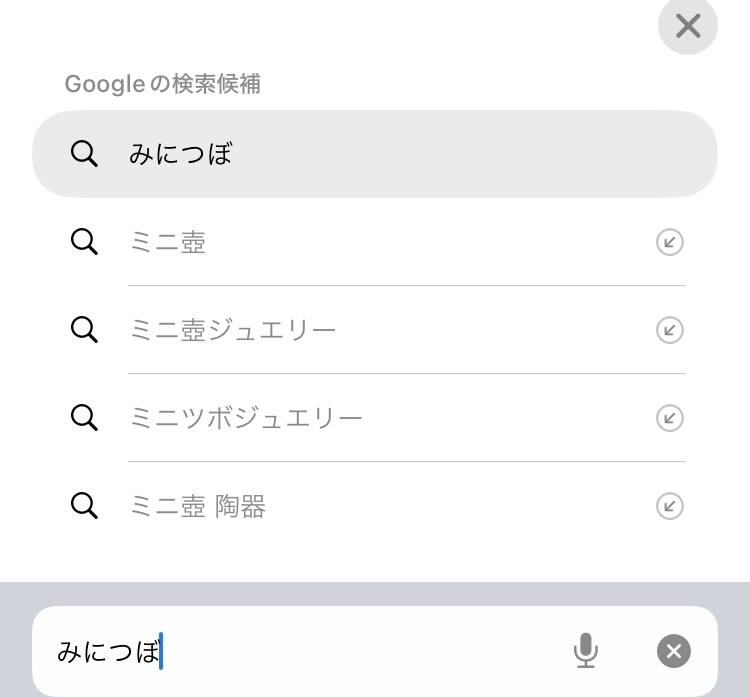
Task: Click search icon beside ミニツボジュエリー
Action: click(x=85, y=418)
